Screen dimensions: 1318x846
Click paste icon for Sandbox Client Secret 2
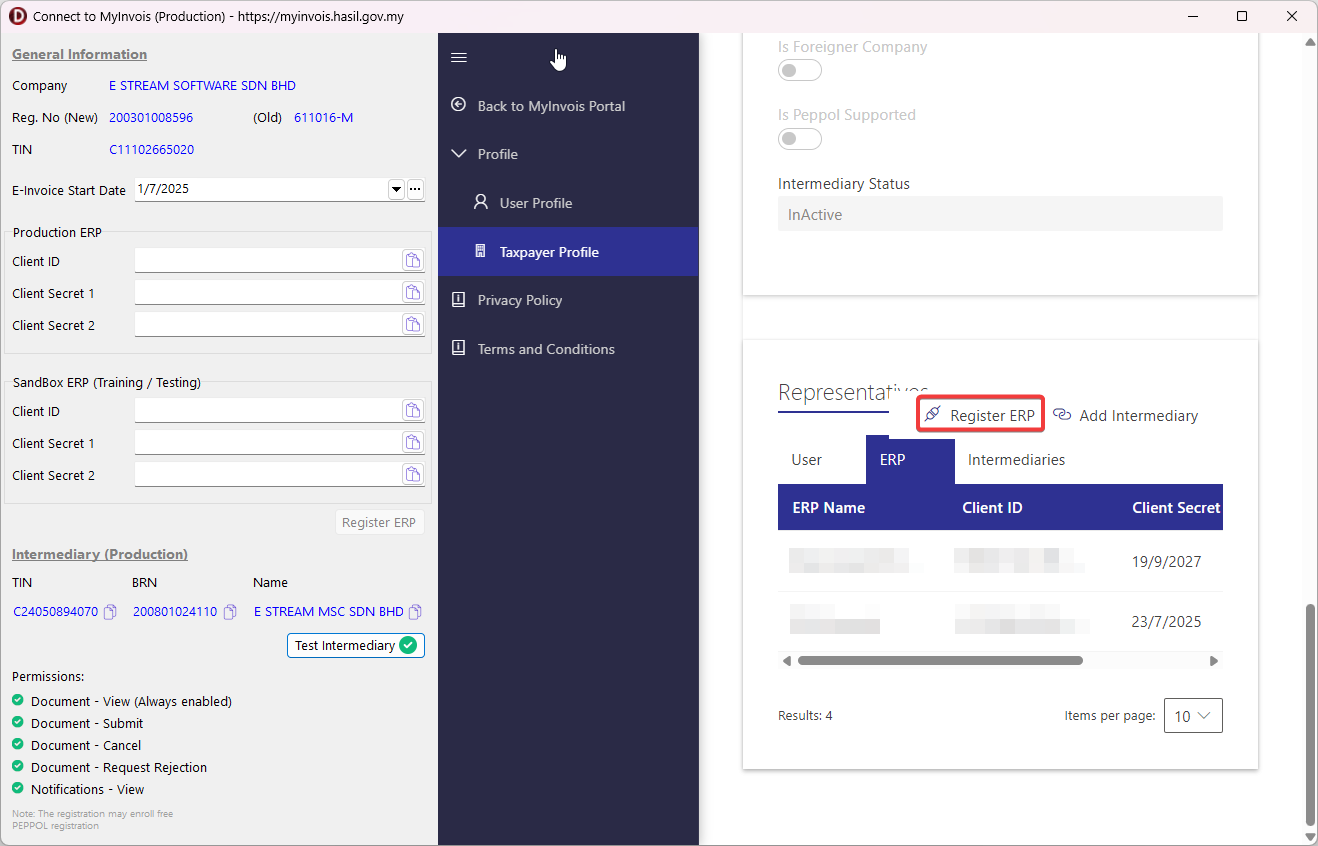[x=412, y=475]
